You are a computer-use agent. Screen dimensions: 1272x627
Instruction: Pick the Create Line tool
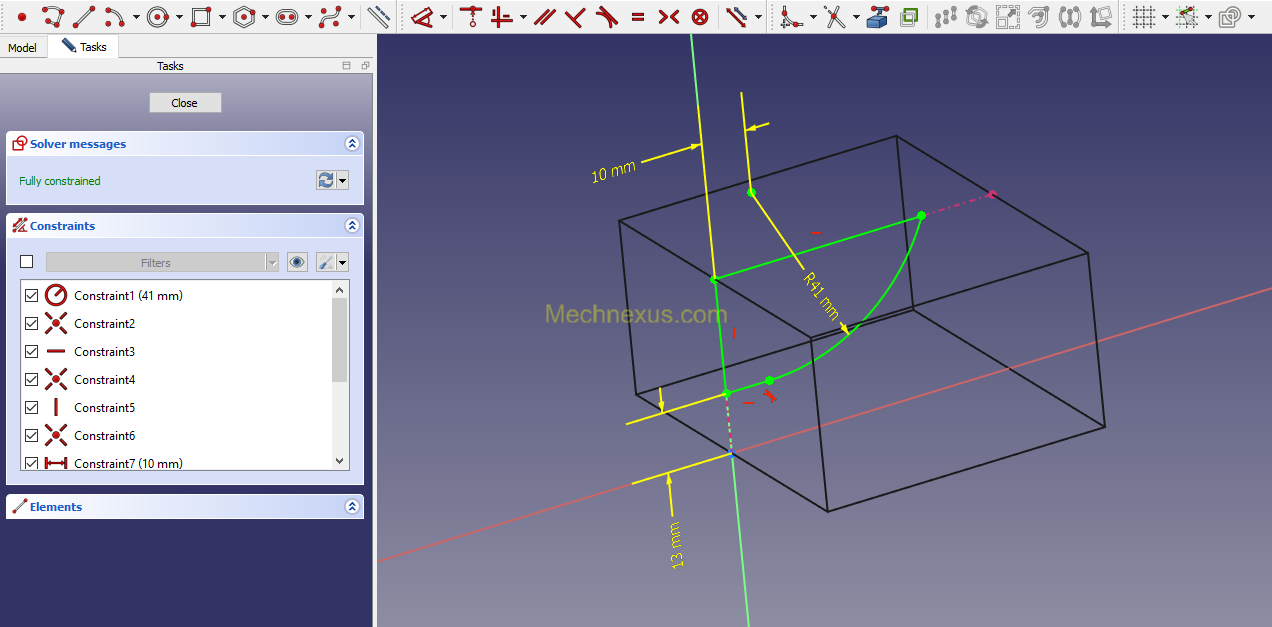click(x=84, y=17)
